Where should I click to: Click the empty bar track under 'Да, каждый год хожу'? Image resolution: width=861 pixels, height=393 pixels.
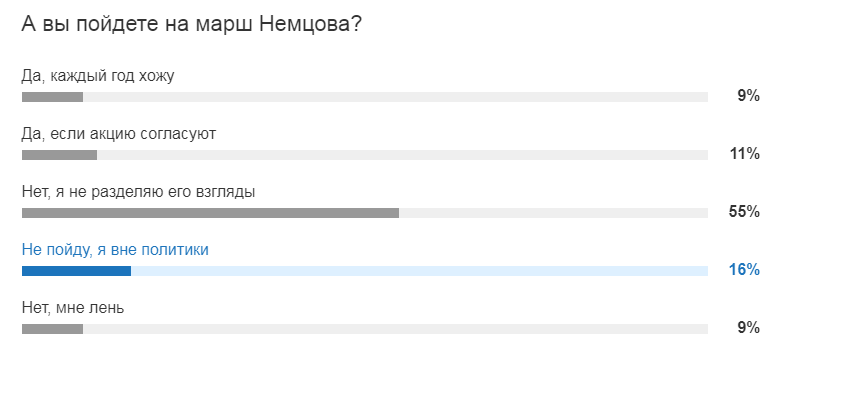coord(395,97)
